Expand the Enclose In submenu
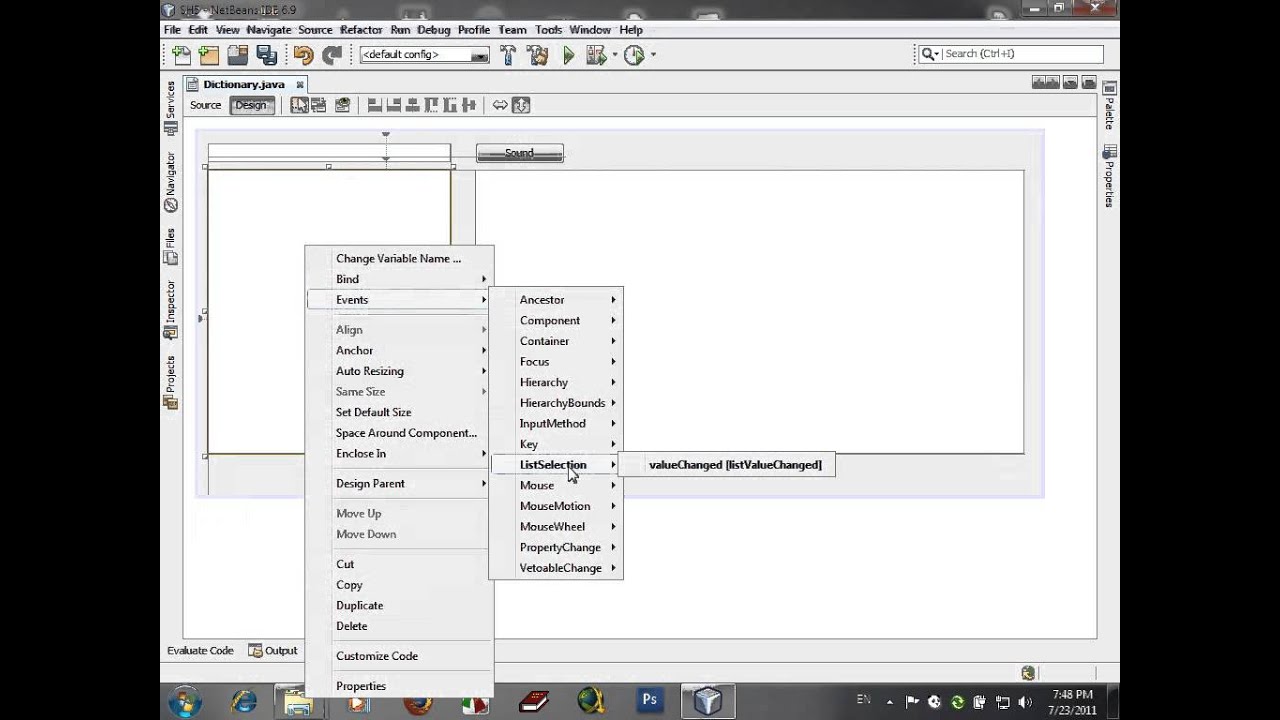1280x720 pixels. click(399, 453)
